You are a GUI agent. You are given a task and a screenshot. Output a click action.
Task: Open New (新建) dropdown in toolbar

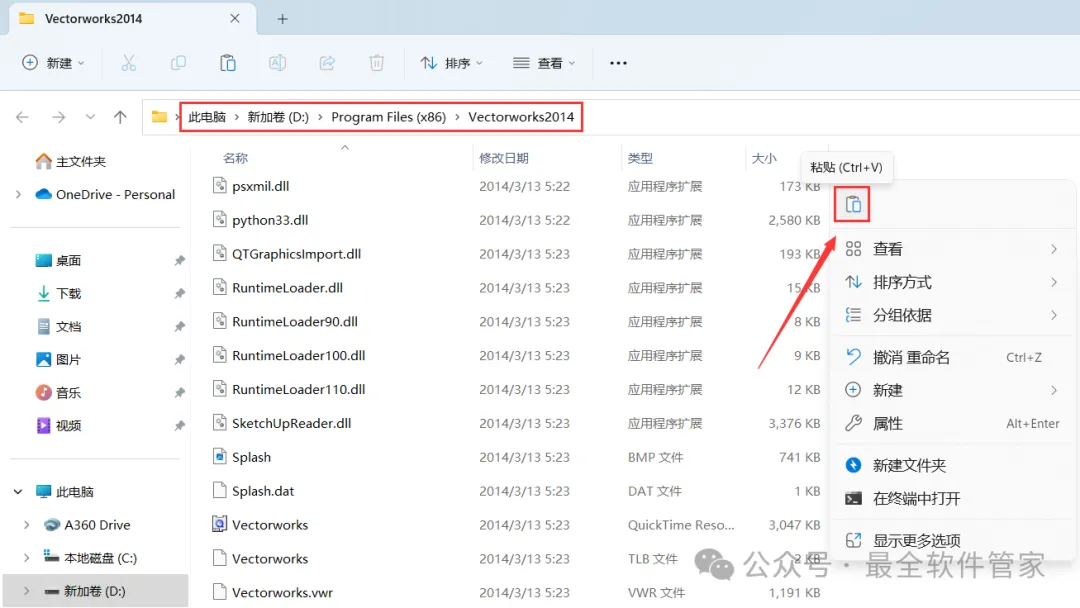click(53, 63)
